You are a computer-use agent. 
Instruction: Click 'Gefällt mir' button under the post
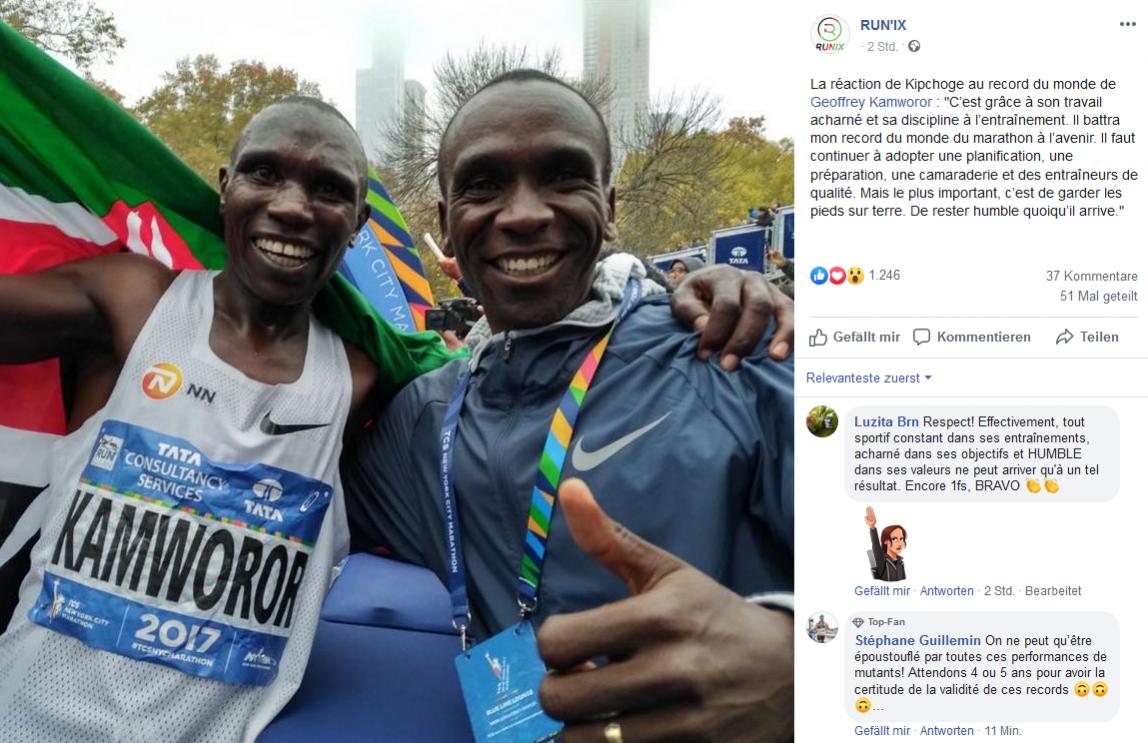click(x=854, y=337)
